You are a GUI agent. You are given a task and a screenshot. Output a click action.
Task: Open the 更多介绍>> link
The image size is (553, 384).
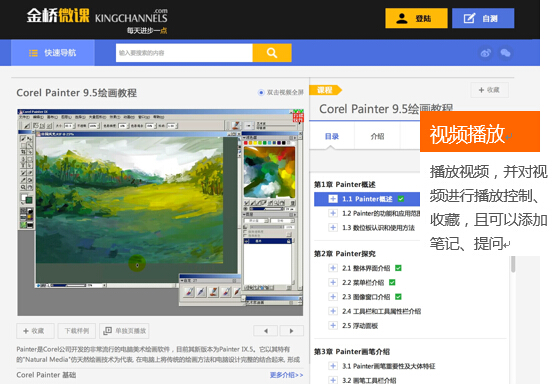coord(286,375)
